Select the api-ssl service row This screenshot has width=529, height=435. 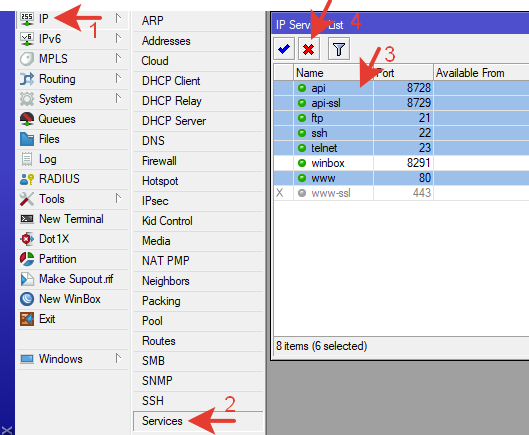coord(401,103)
